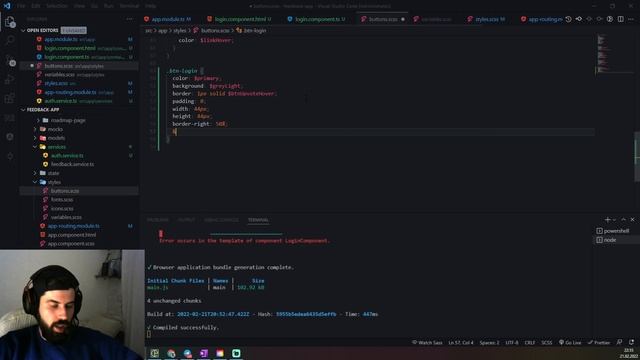Split the editor to the right

tap(620, 19)
